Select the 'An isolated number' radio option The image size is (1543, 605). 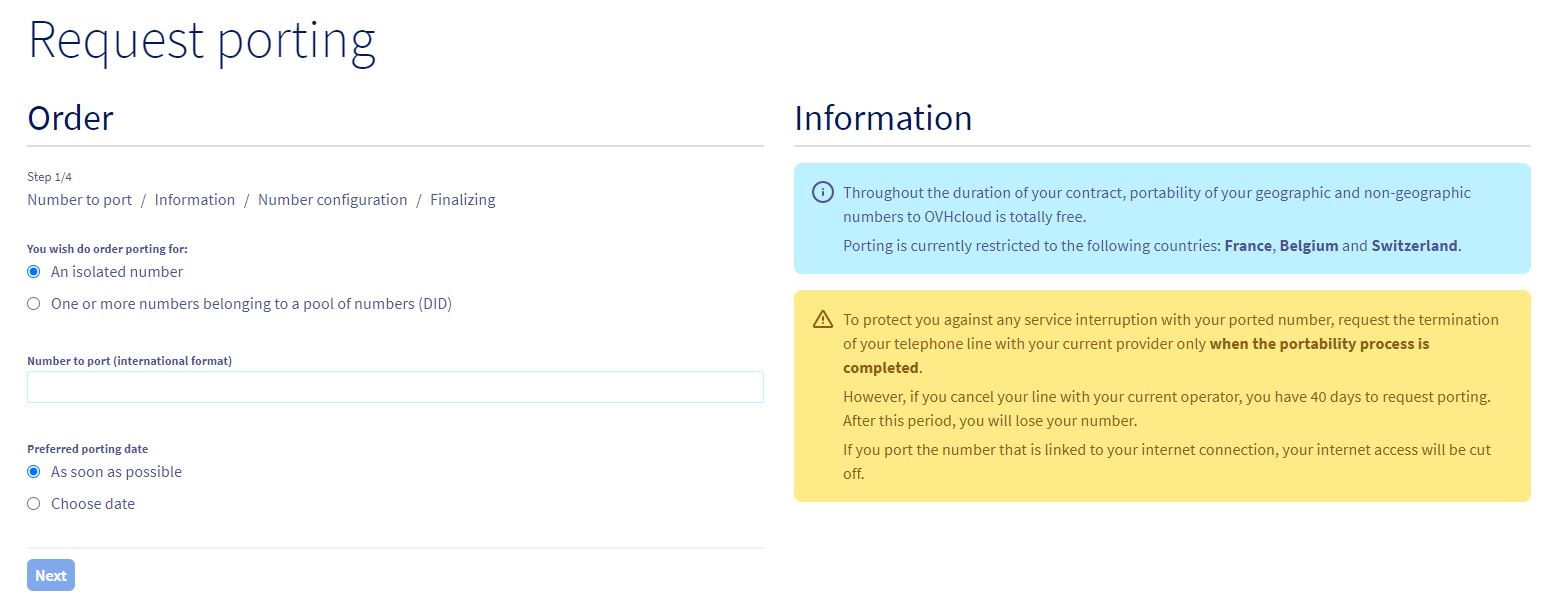coord(34,272)
